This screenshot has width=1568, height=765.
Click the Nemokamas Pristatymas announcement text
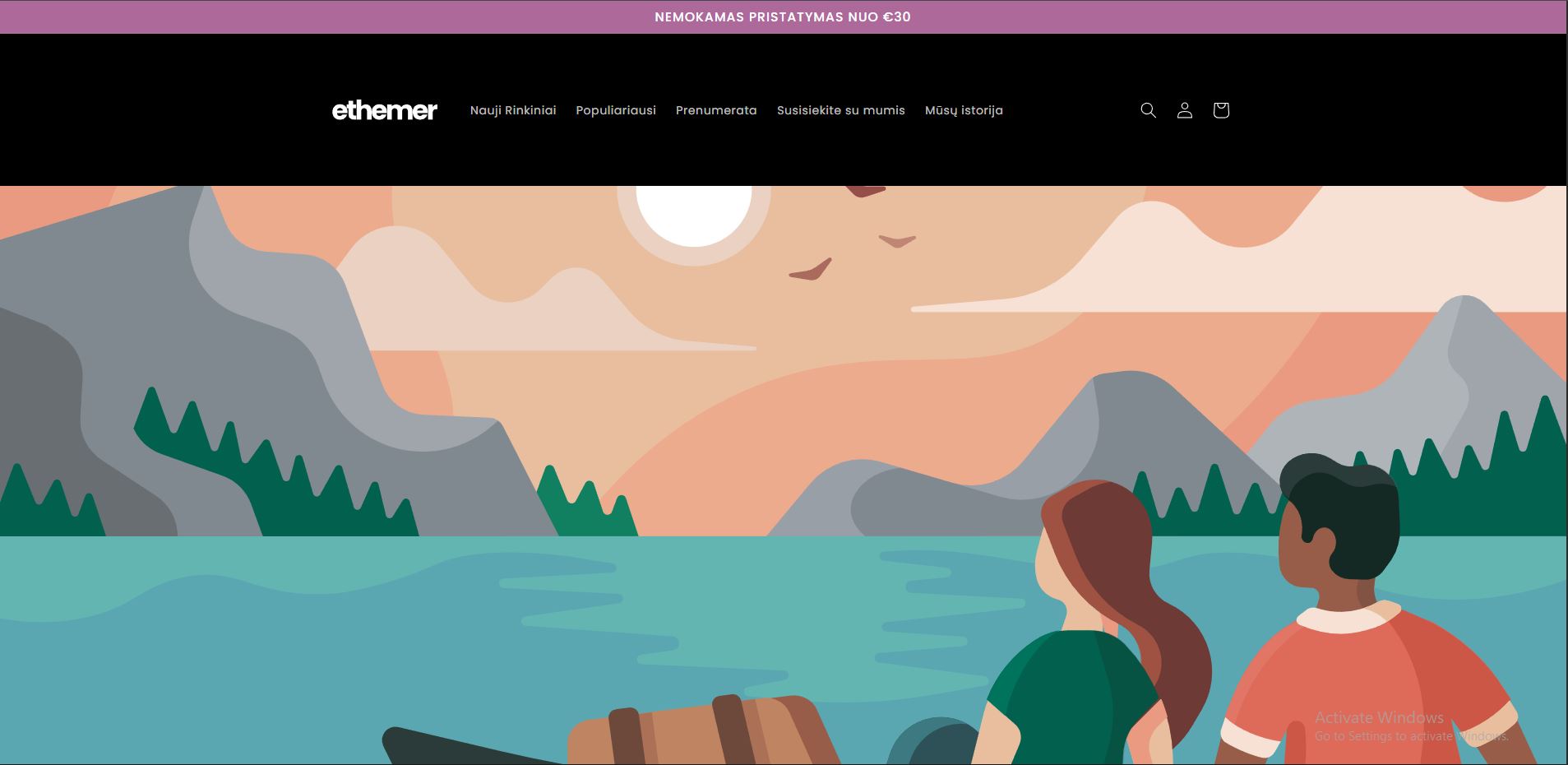[783, 16]
